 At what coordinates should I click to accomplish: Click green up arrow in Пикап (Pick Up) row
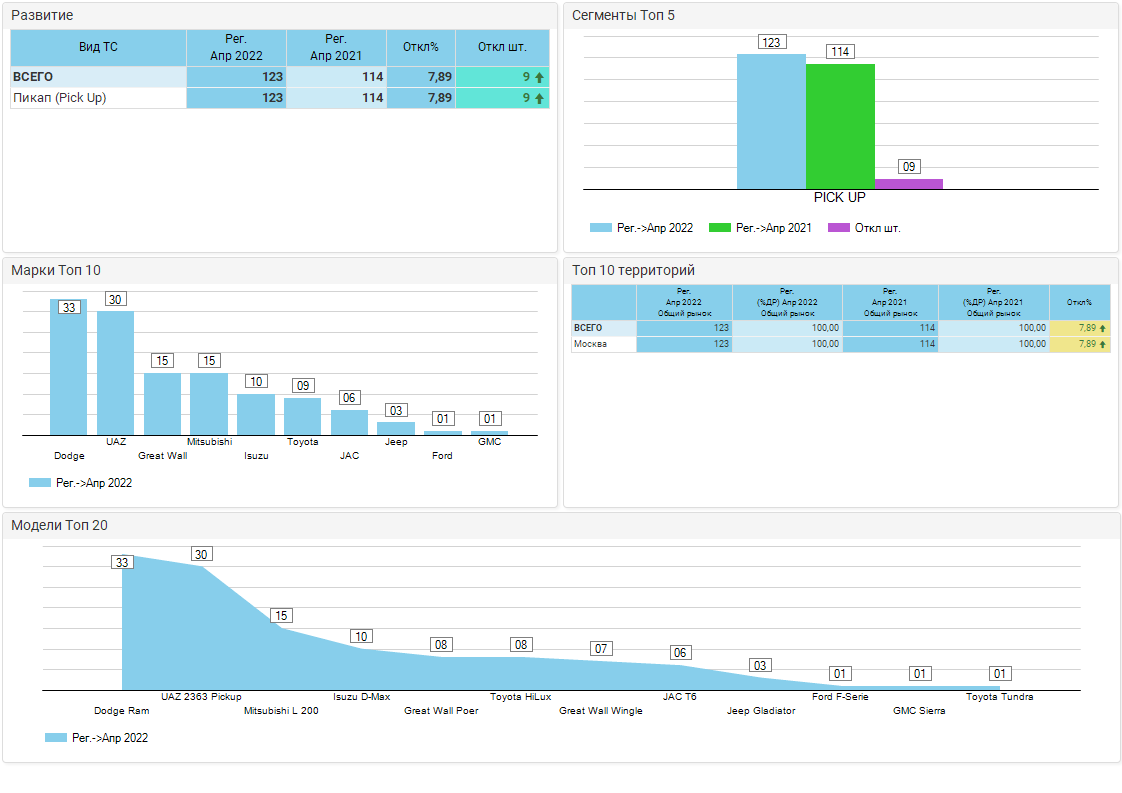tap(540, 98)
